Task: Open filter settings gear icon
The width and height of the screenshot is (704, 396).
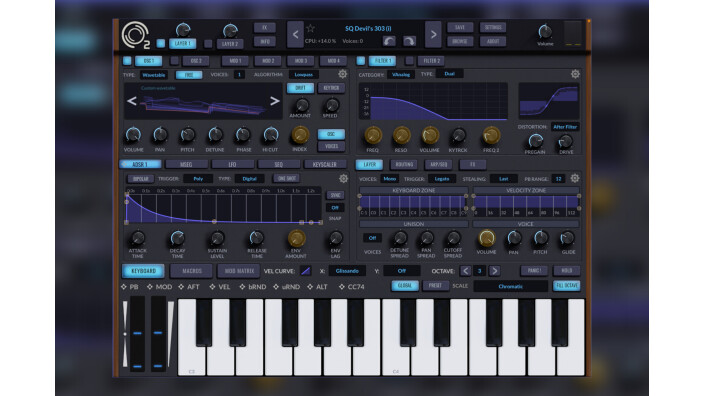Action: [575, 74]
